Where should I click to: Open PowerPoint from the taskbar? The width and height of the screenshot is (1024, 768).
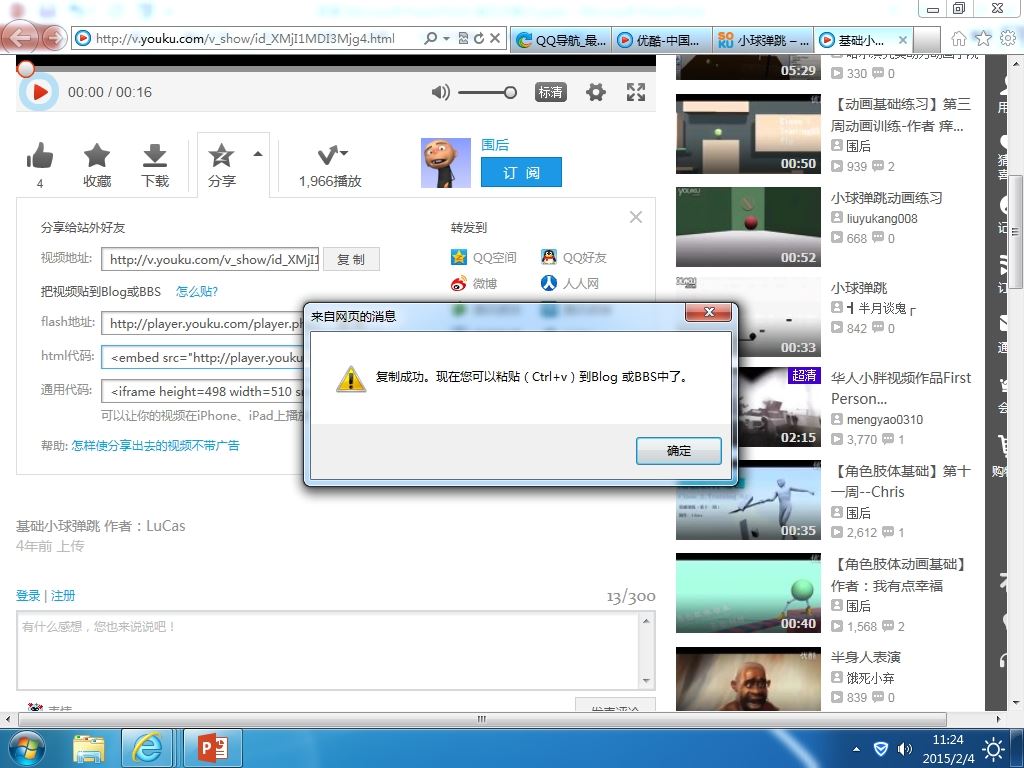click(213, 748)
